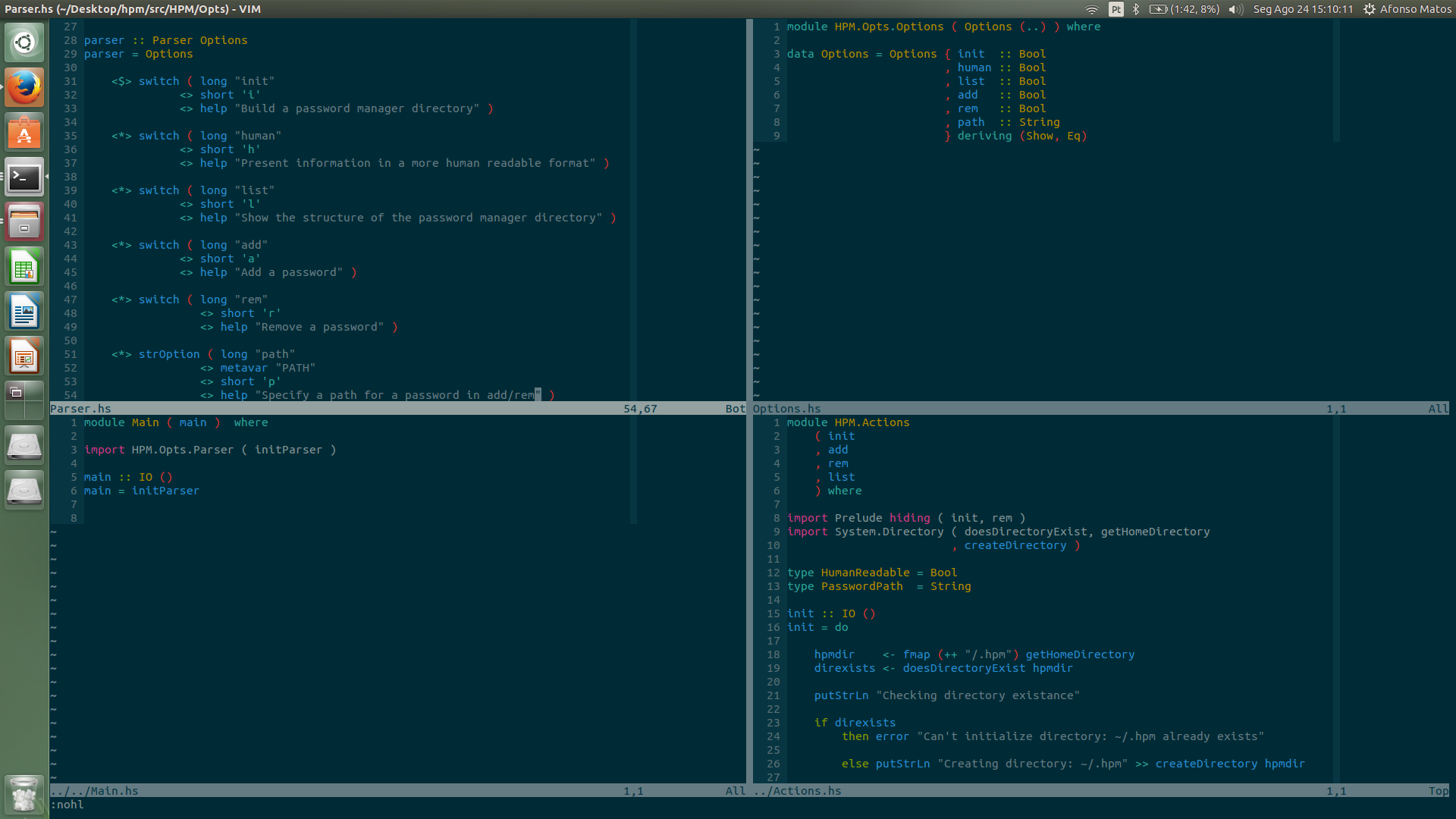This screenshot has width=1456, height=819.
Task: Click 'main = initParser' line
Action: coord(141,491)
